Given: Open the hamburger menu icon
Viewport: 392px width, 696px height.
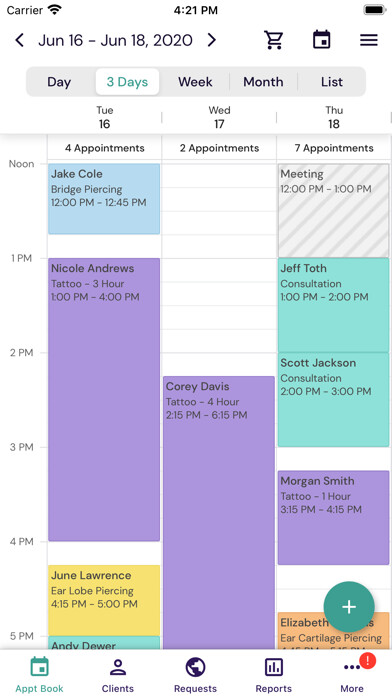Looking at the screenshot, I should 369,40.
